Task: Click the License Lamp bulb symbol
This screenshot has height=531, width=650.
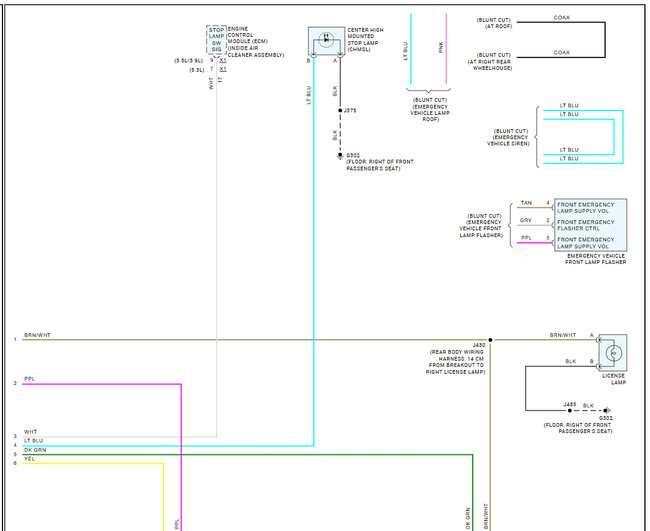Action: (x=614, y=353)
